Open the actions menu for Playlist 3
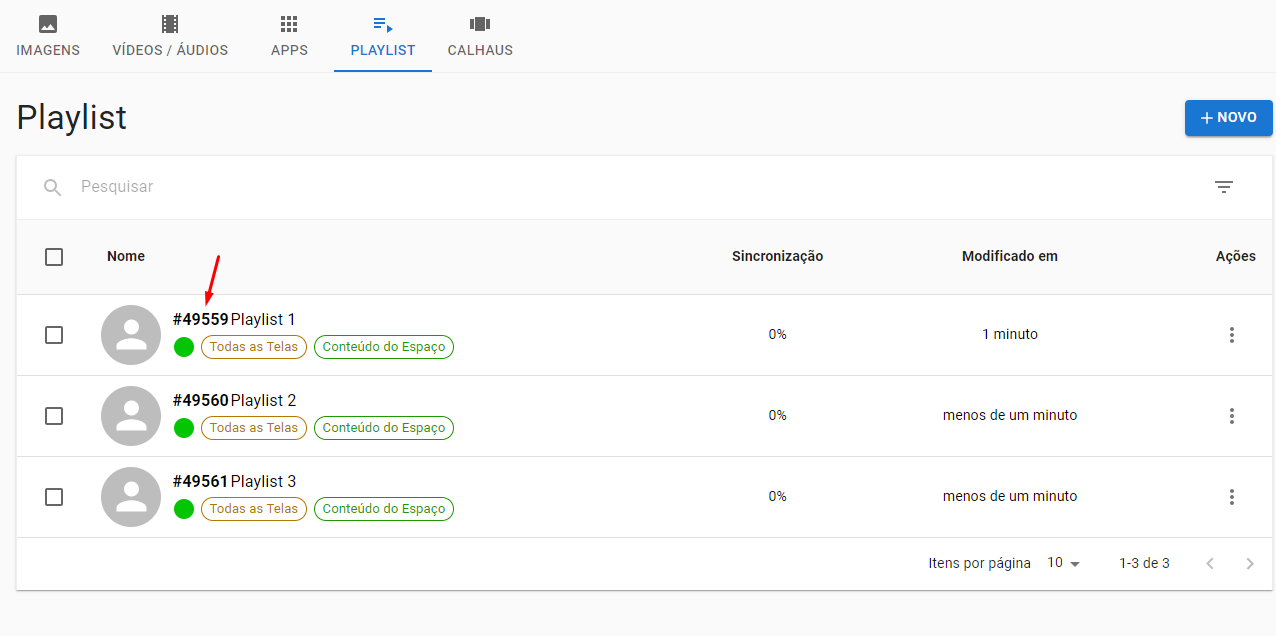Image resolution: width=1276 pixels, height=636 pixels. [1232, 497]
